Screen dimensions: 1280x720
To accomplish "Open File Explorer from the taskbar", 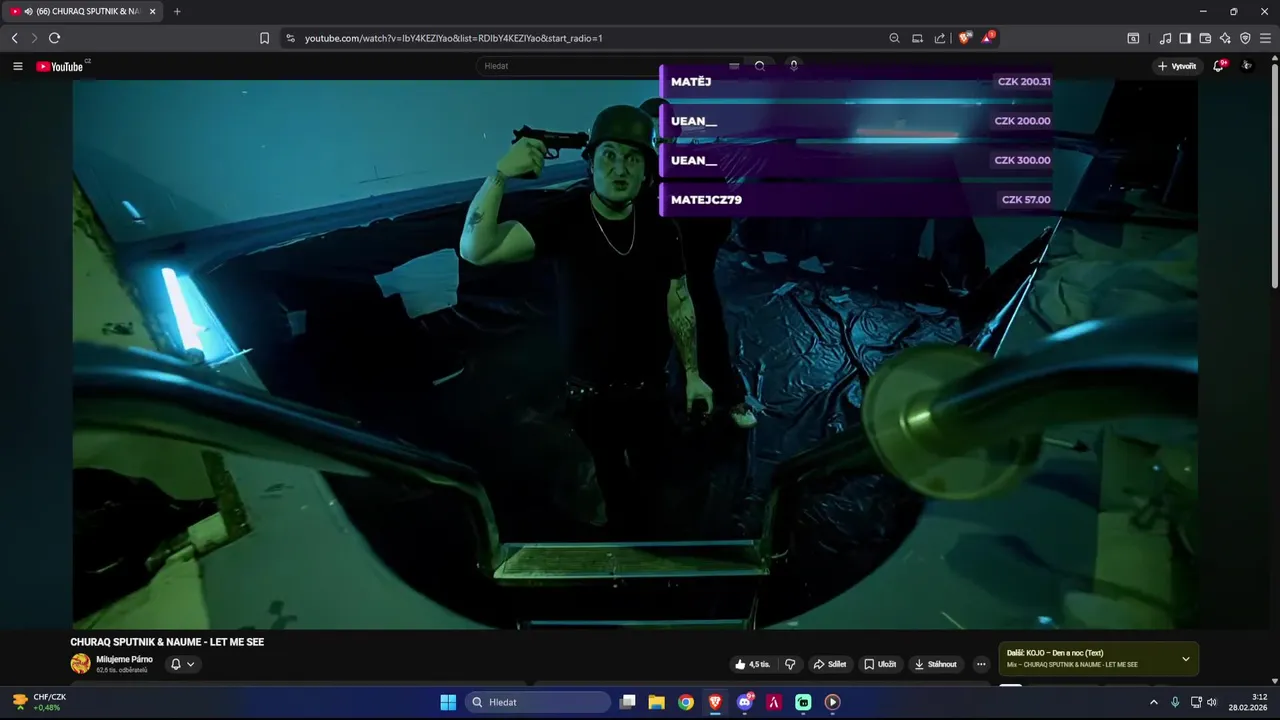I will (657, 702).
